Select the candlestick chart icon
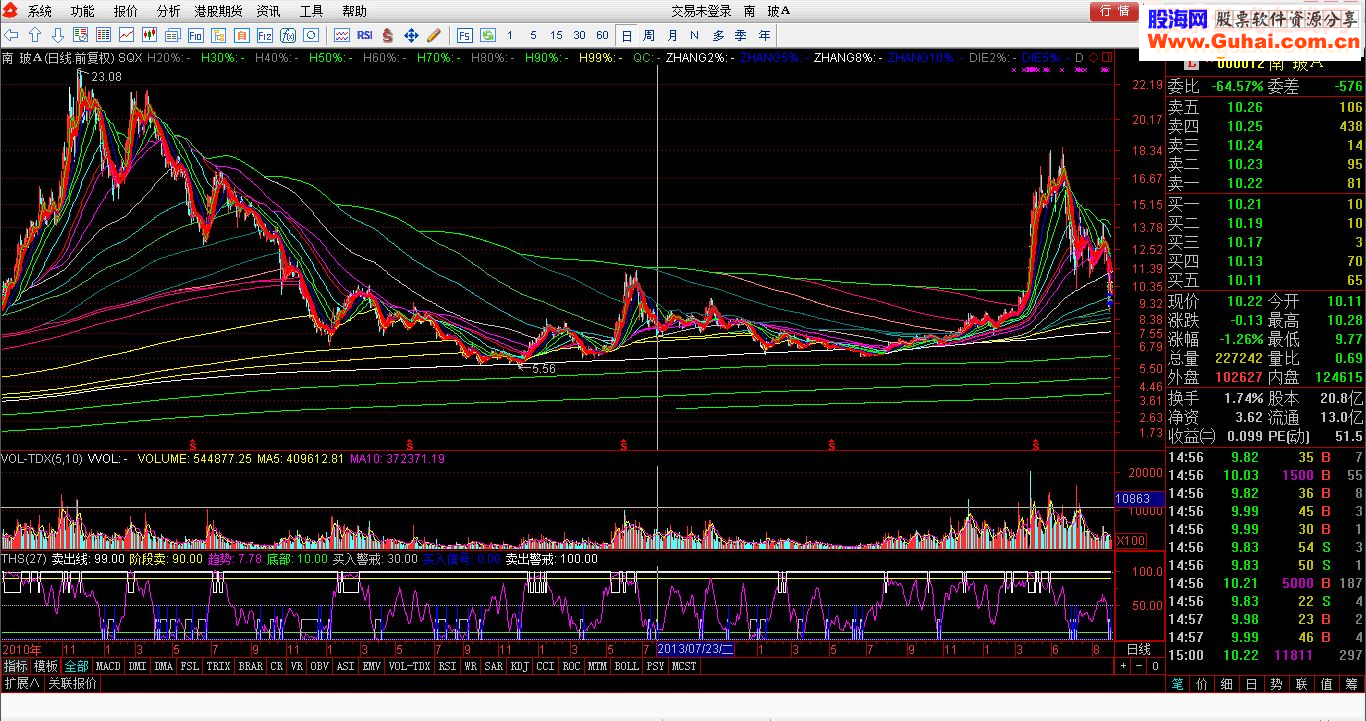The width and height of the screenshot is (1366, 721). (149, 35)
